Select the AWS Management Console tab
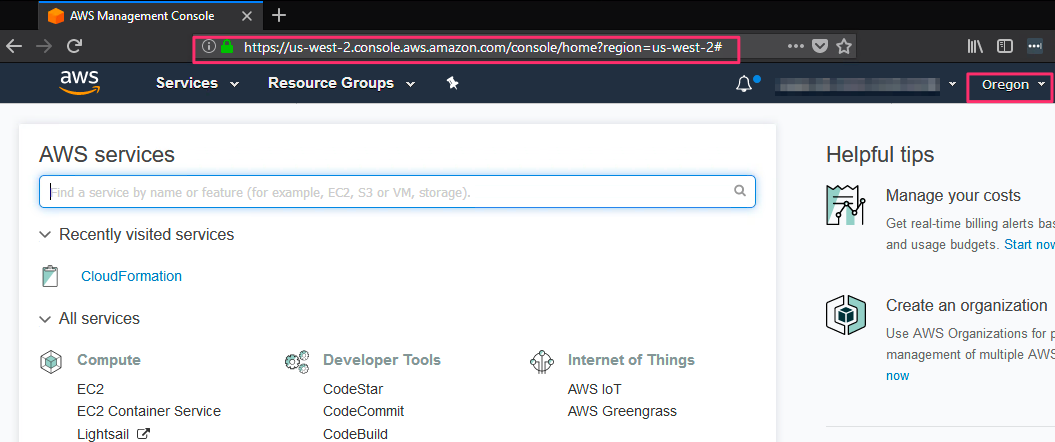1055x442 pixels. click(149, 15)
